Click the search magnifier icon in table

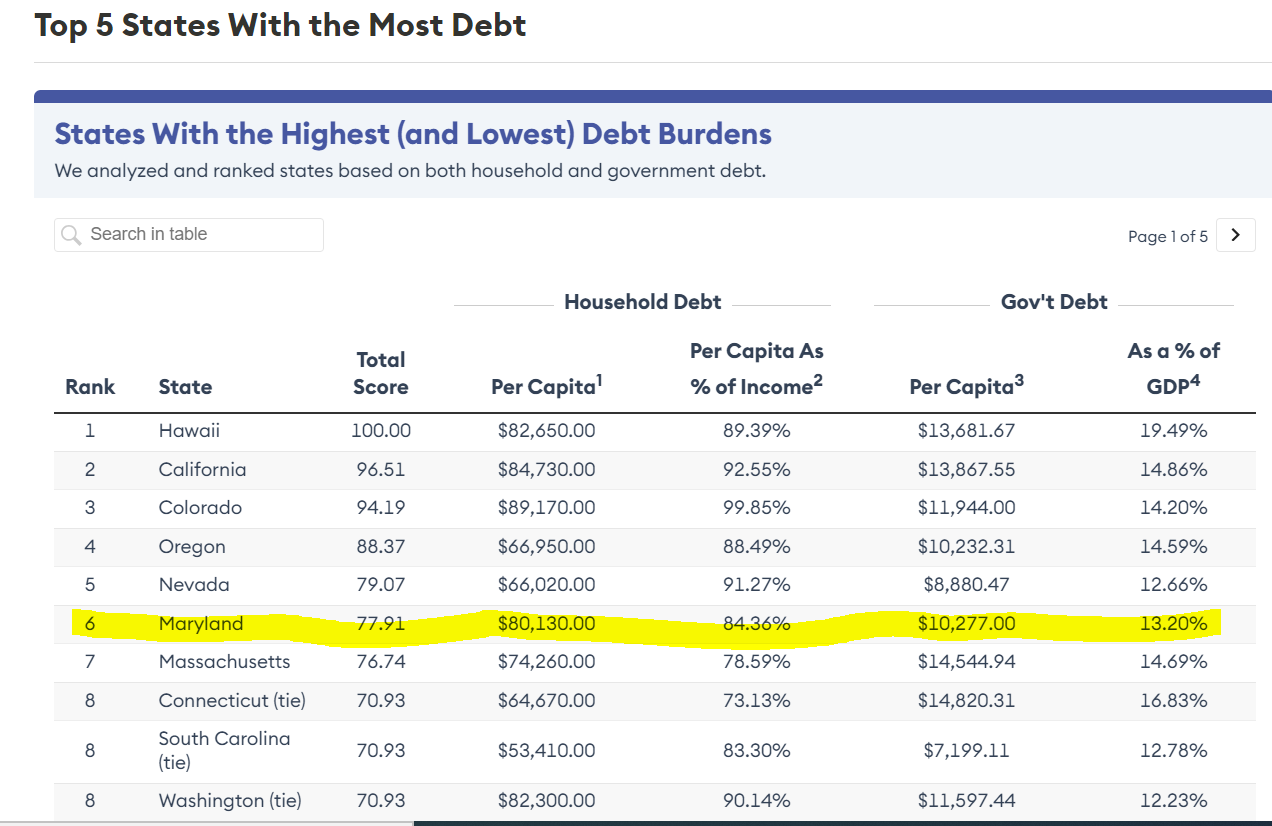pos(71,235)
